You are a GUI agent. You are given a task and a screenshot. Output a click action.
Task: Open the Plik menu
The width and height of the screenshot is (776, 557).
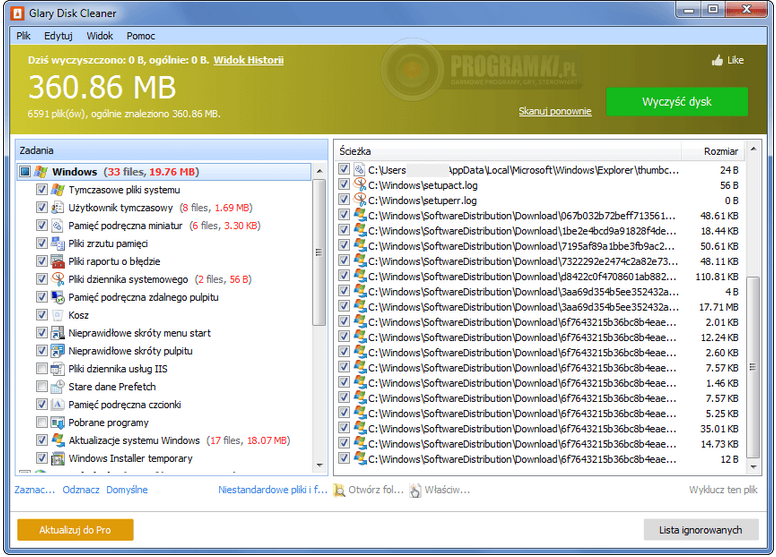coord(23,36)
